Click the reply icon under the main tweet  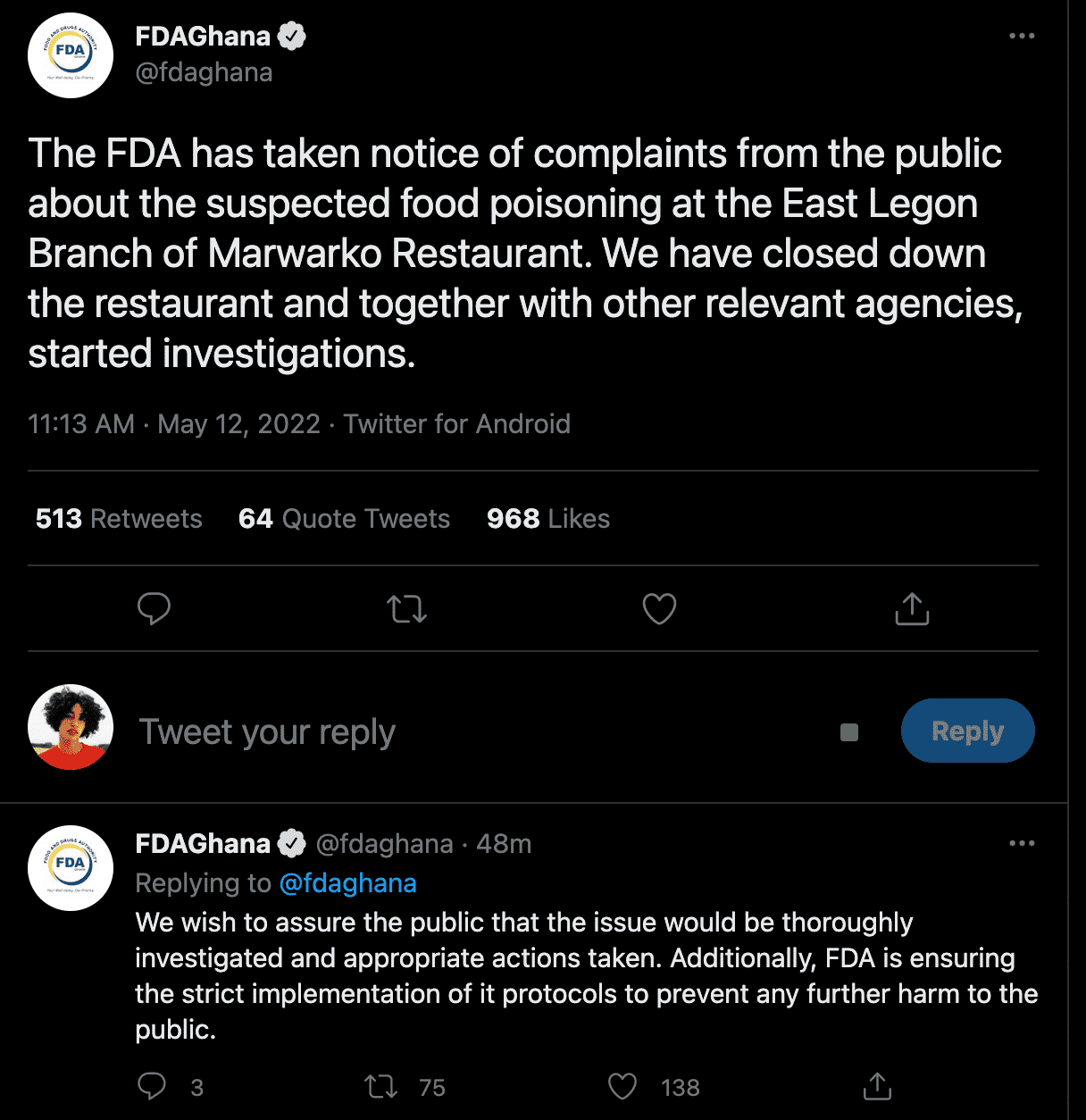point(154,609)
